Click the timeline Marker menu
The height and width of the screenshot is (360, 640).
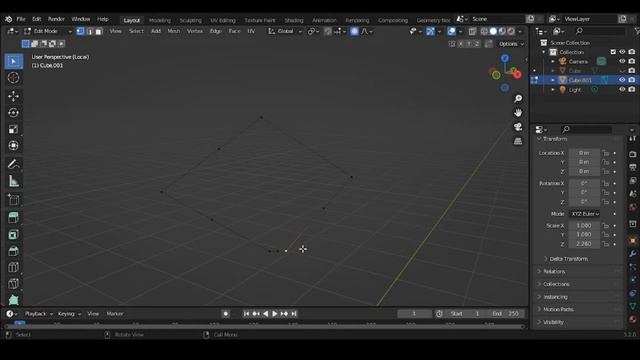(115, 314)
